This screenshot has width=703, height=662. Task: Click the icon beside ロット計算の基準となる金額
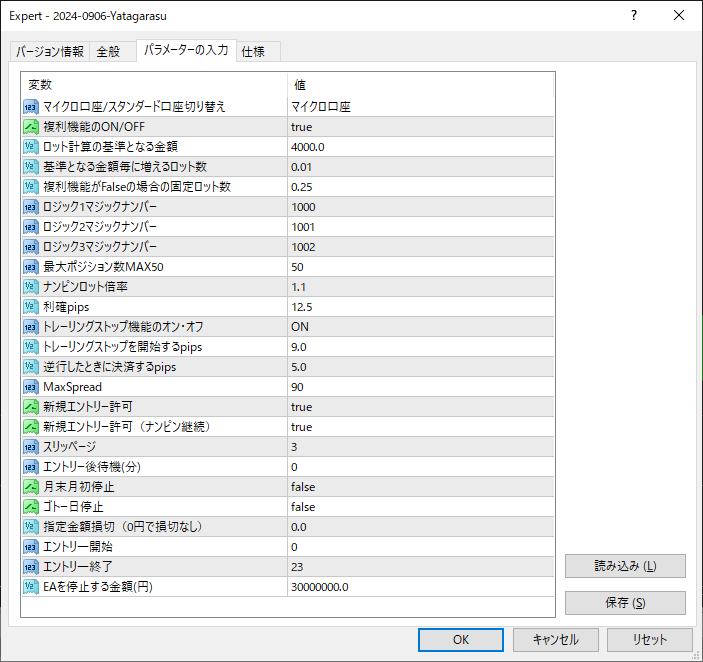31,147
